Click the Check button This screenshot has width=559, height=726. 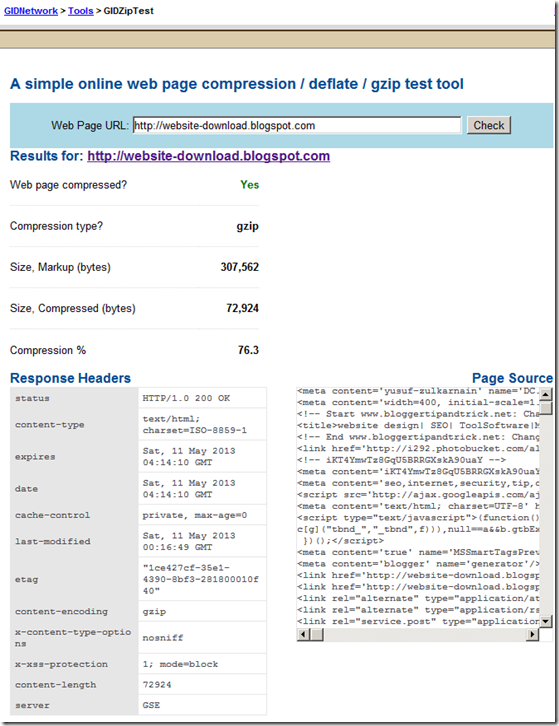pyautogui.click(x=489, y=125)
